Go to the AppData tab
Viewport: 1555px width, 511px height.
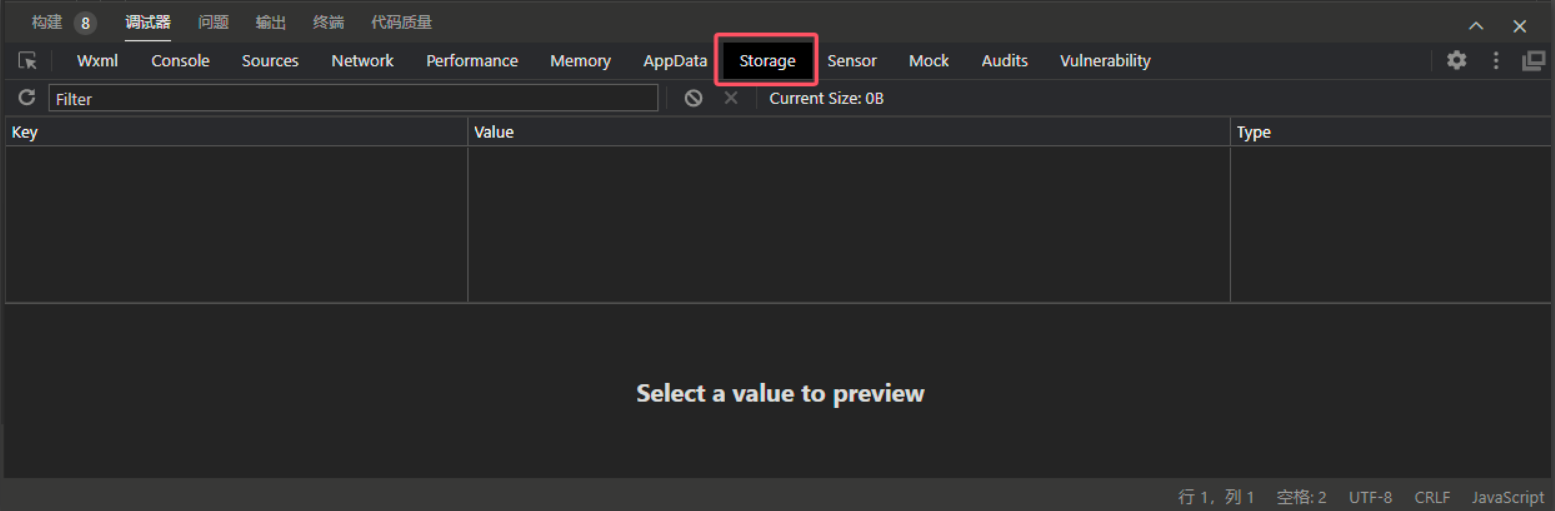coord(675,61)
